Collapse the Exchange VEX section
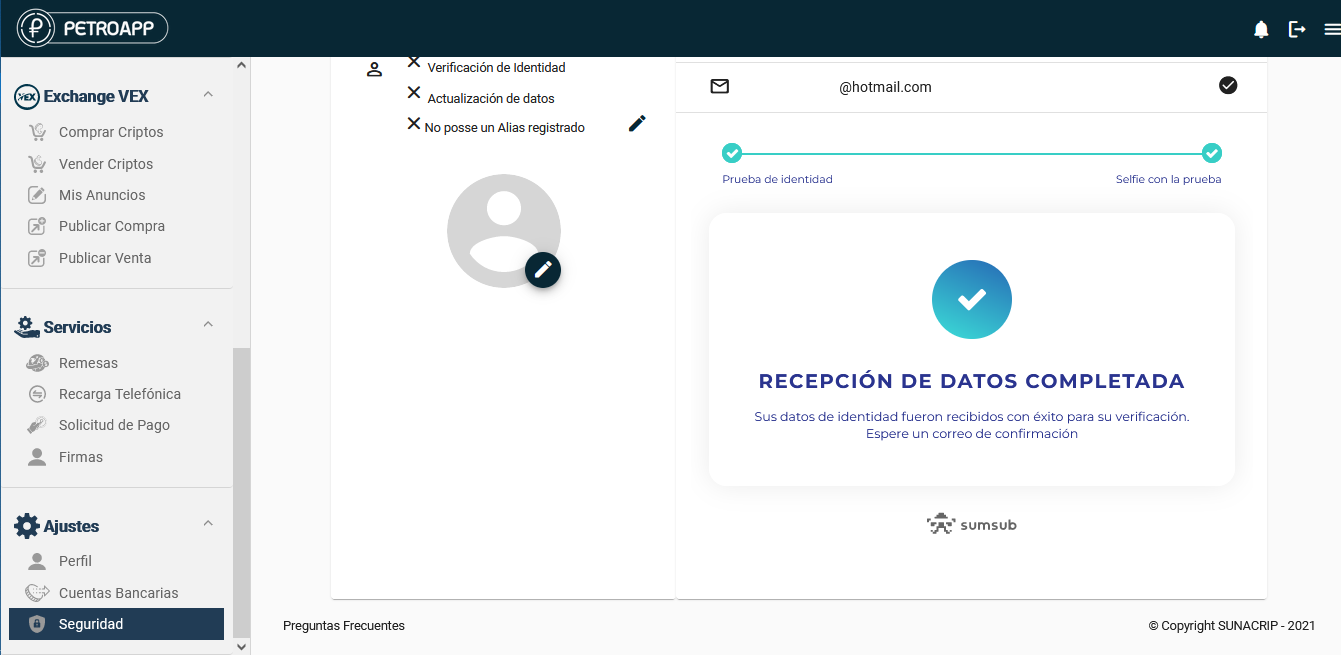 (x=208, y=95)
